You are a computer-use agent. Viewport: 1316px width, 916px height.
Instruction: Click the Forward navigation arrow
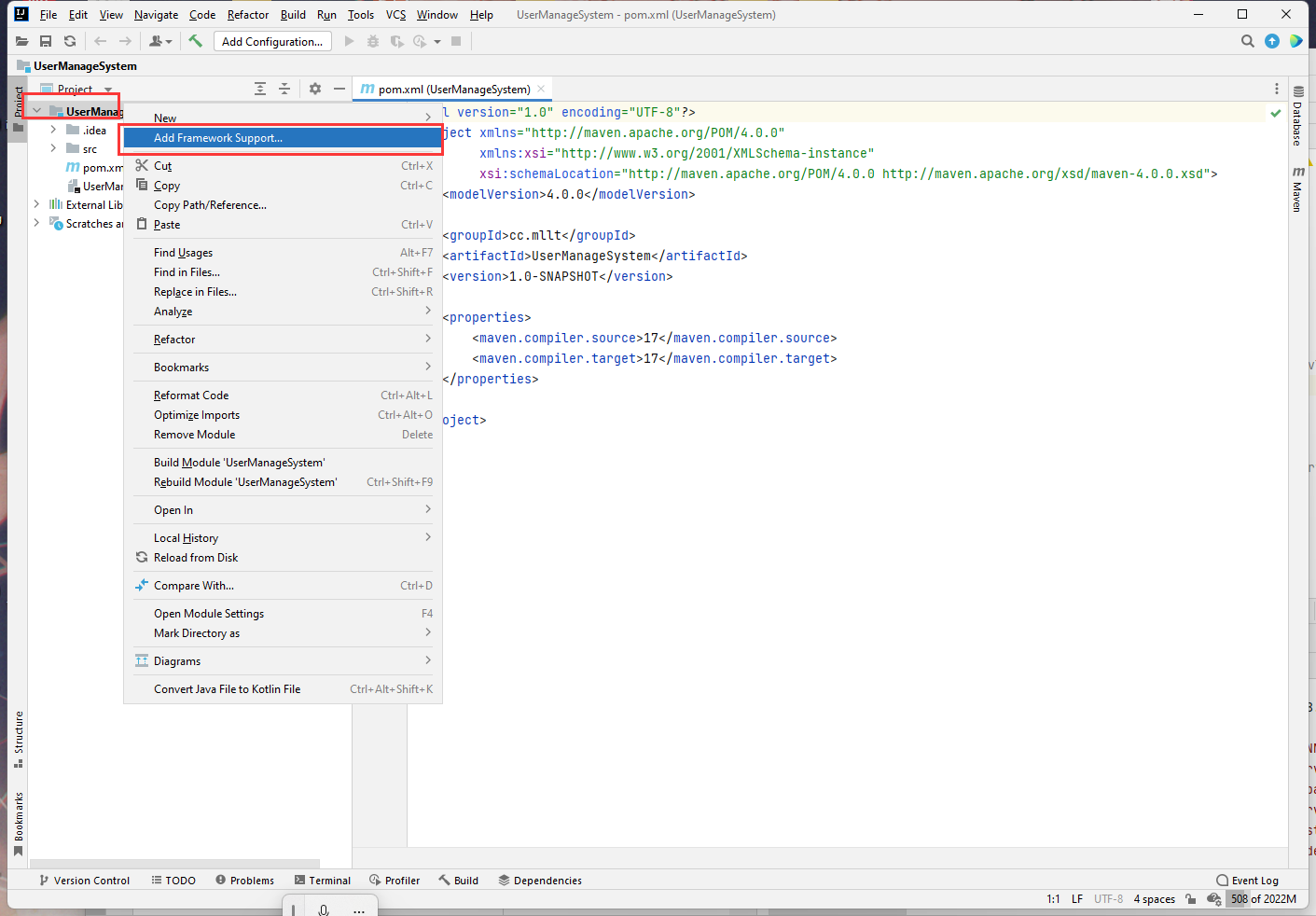click(x=125, y=41)
